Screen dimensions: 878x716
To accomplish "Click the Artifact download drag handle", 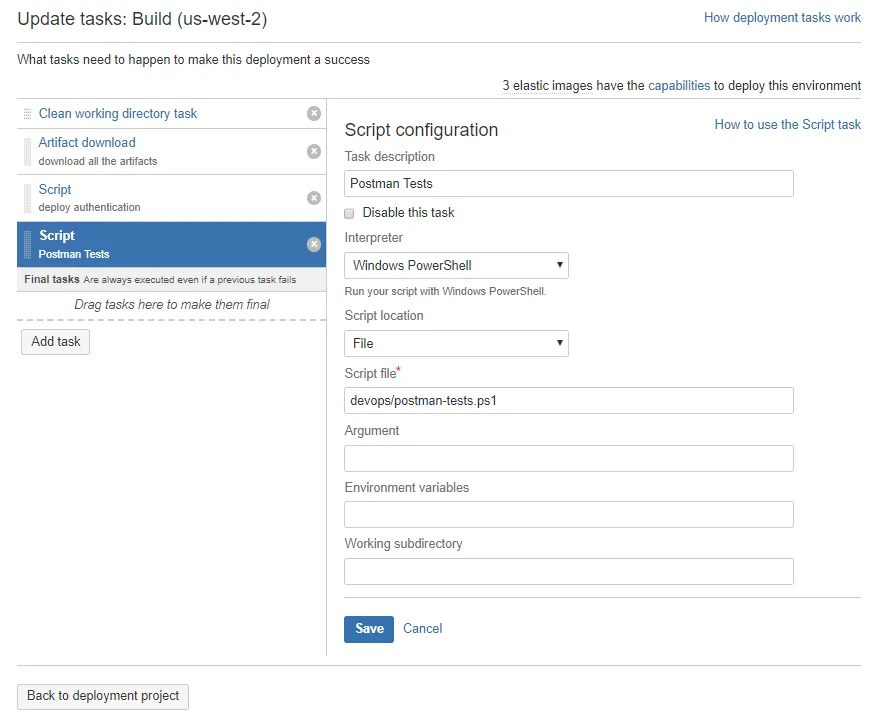I will pyautogui.click(x=27, y=152).
